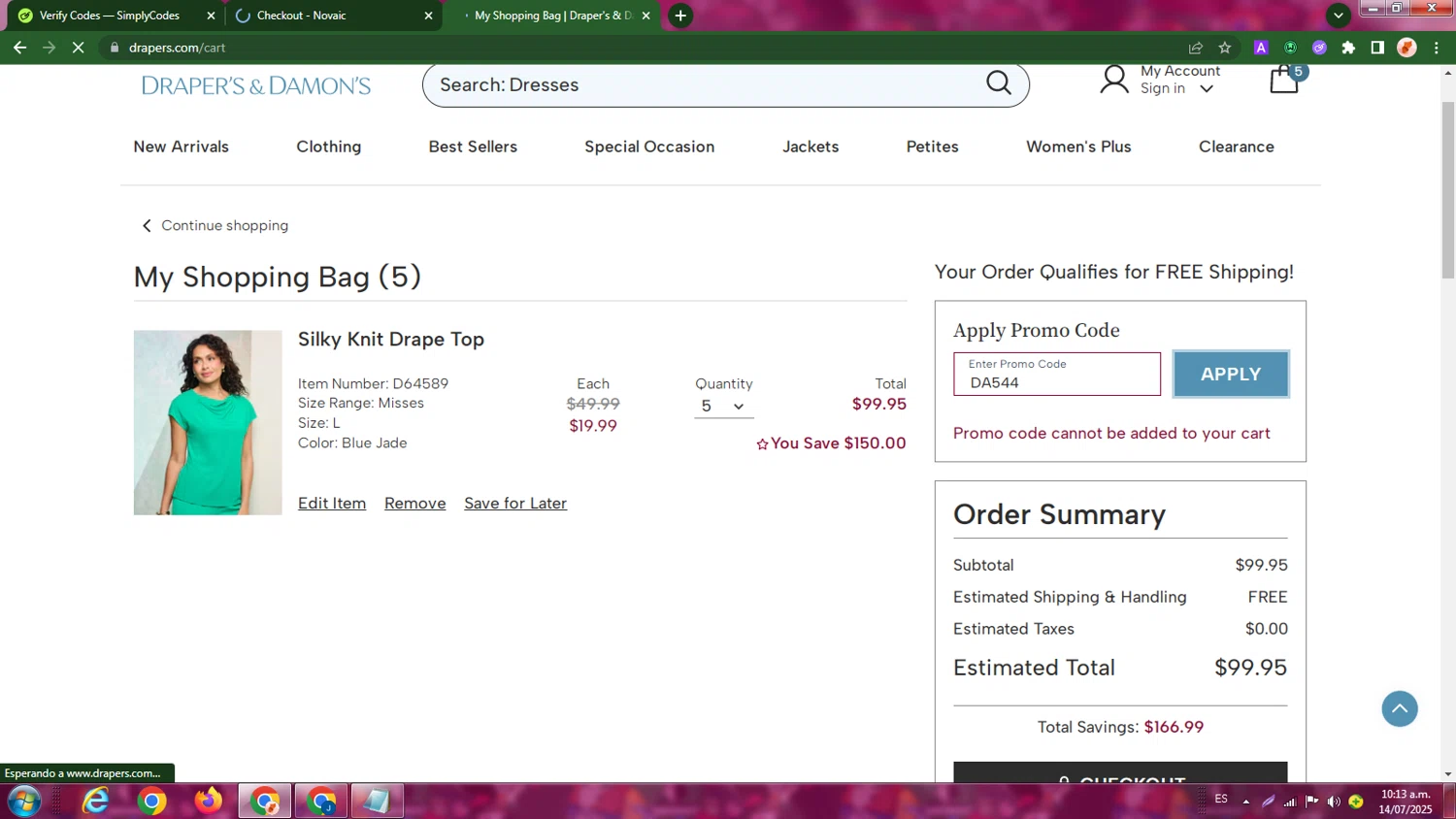1456x819 pixels.
Task: Close the Checkout Novaic tab
Action: pos(428,16)
